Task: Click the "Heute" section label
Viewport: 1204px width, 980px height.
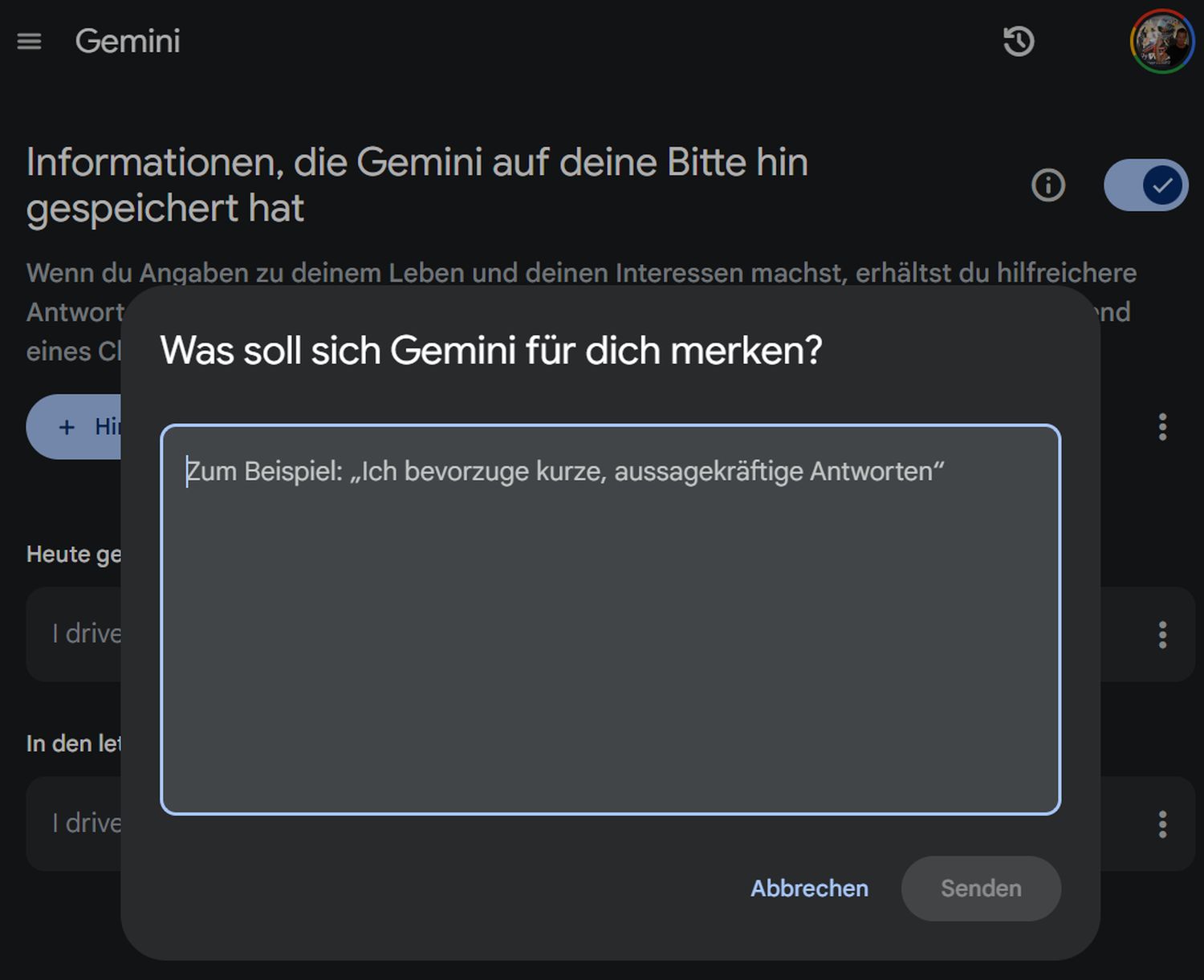Action: (74, 555)
